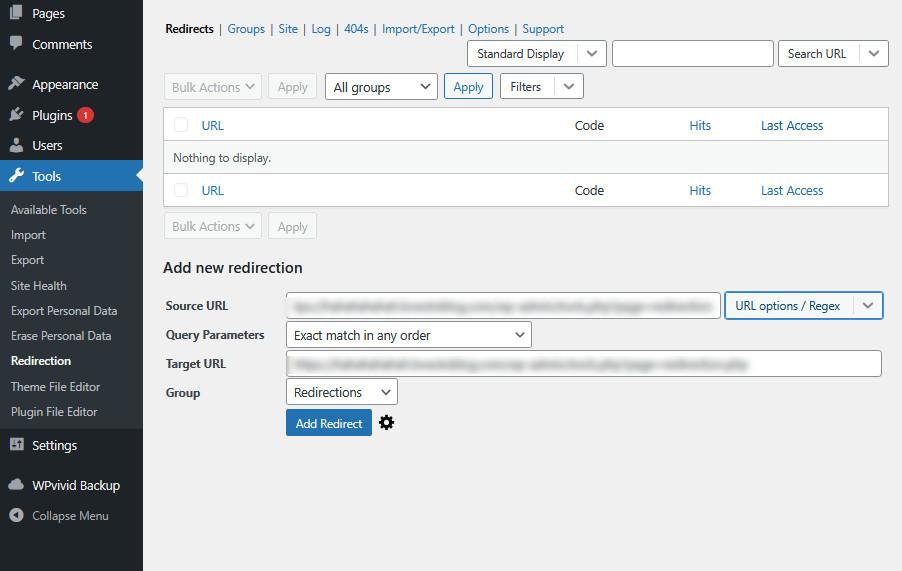Click the Comments speech bubble icon

click(16, 44)
